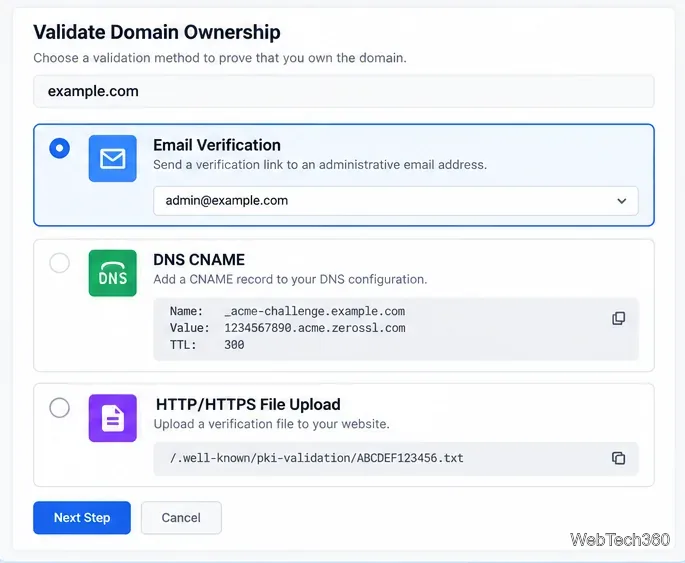Select the Email Verification radio button
The height and width of the screenshot is (563, 685).
(x=59, y=148)
